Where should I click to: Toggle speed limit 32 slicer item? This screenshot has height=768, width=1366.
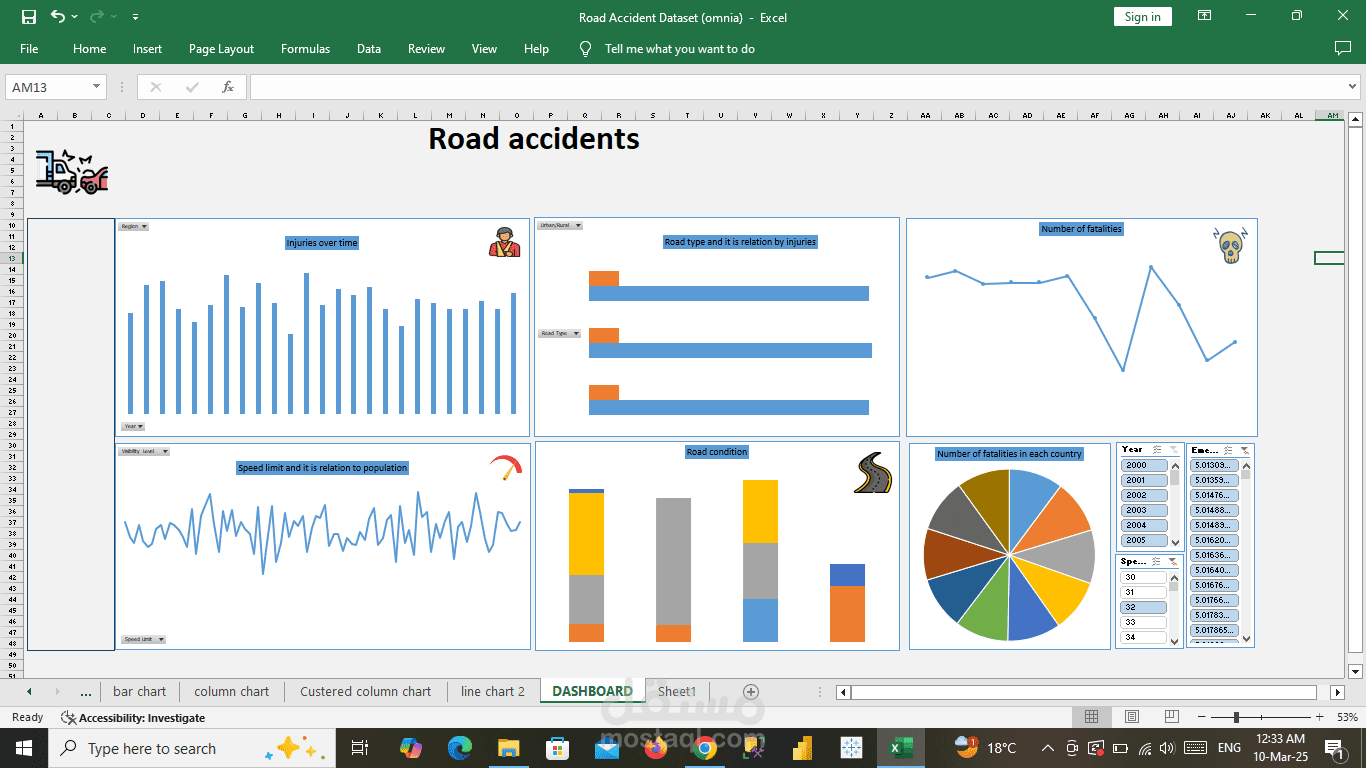coord(1143,607)
